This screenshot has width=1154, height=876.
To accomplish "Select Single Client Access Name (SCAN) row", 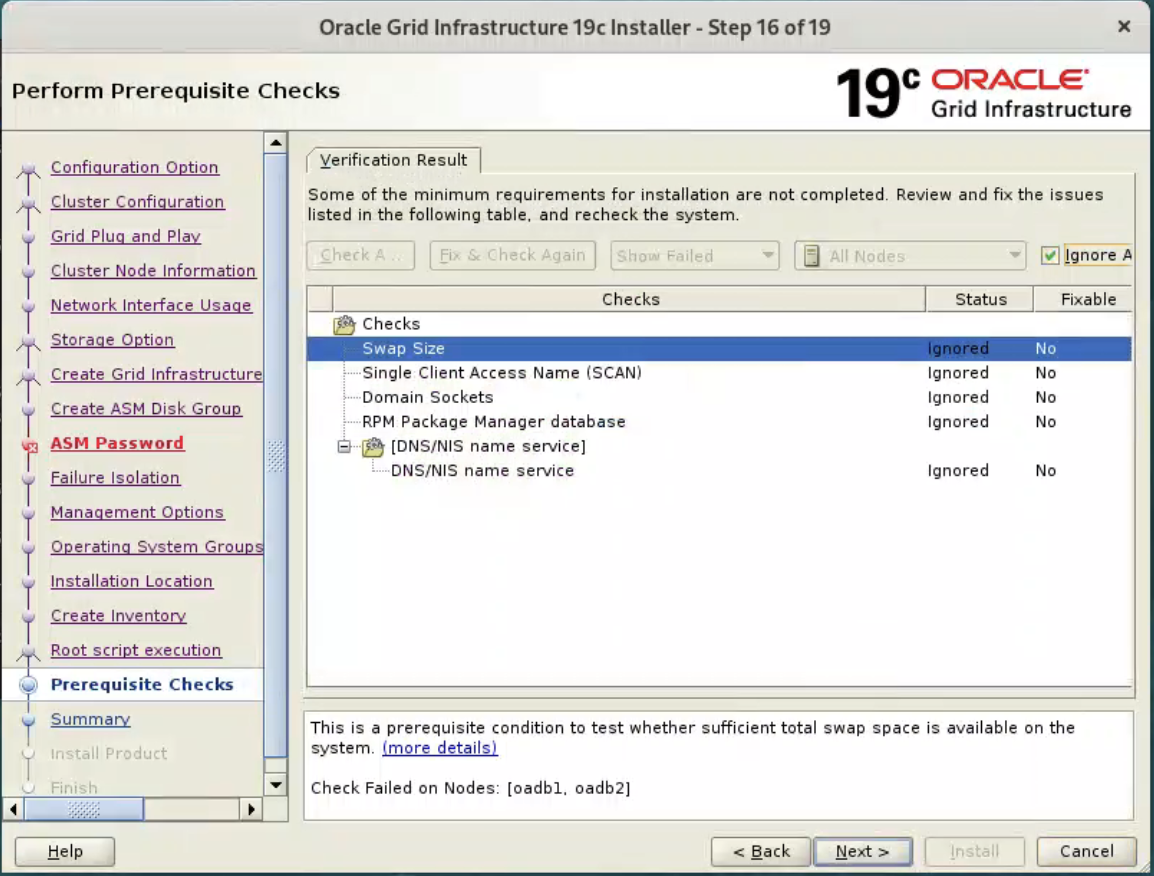I will click(719, 373).
